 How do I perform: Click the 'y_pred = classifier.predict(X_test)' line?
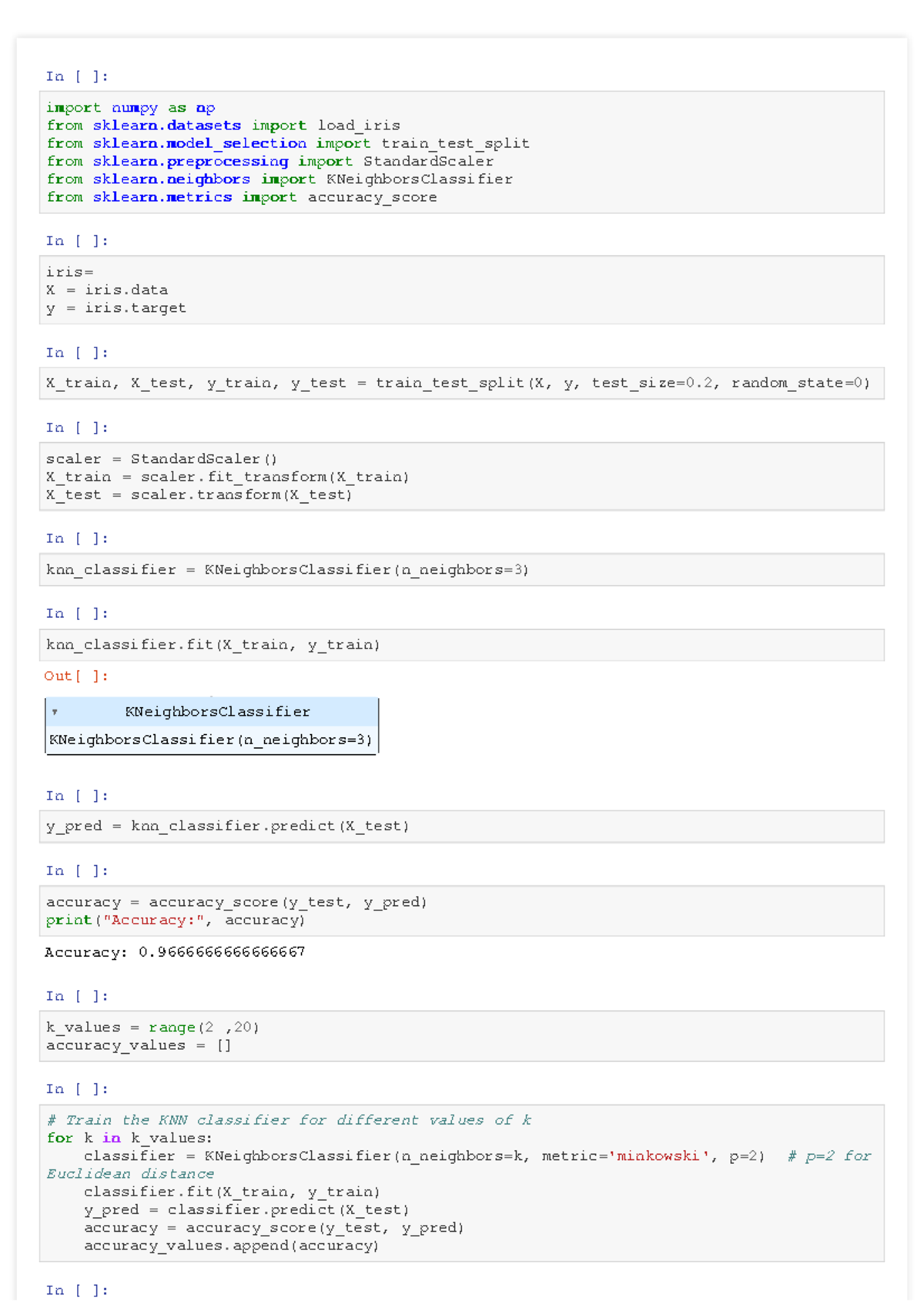click(x=246, y=1209)
